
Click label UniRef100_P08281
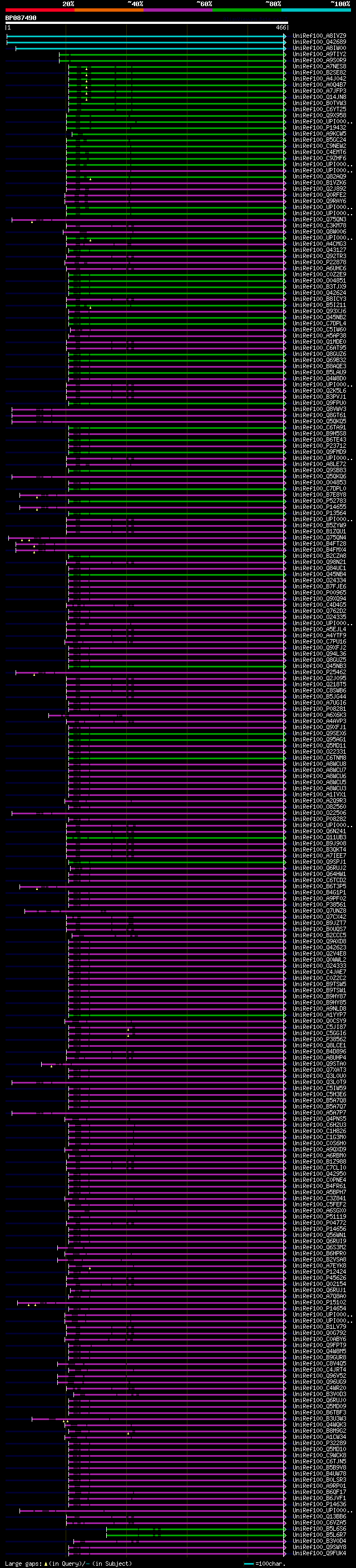(319, 709)
